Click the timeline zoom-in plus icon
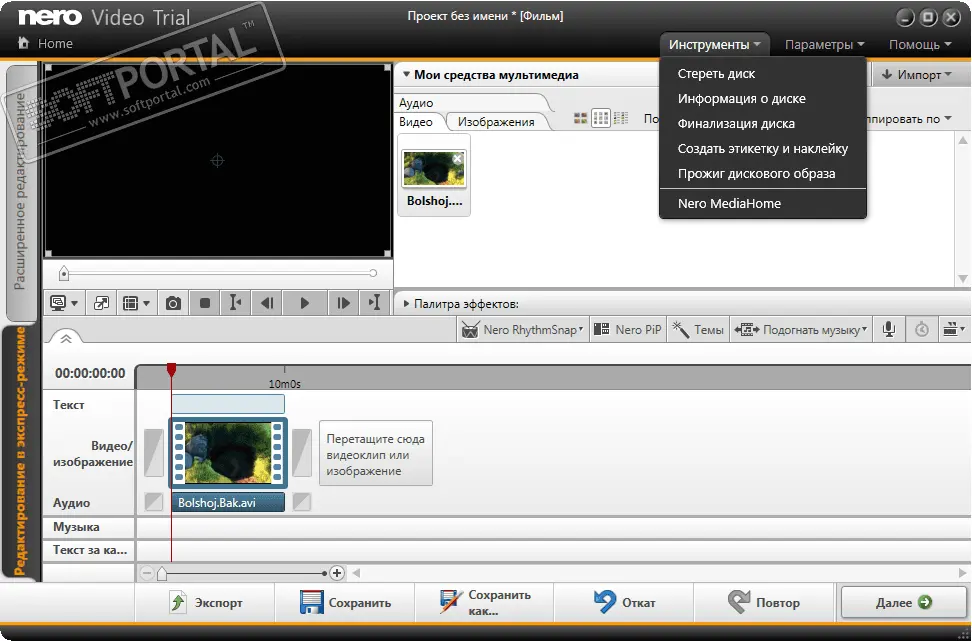This screenshot has height=641, width=972. (337, 573)
